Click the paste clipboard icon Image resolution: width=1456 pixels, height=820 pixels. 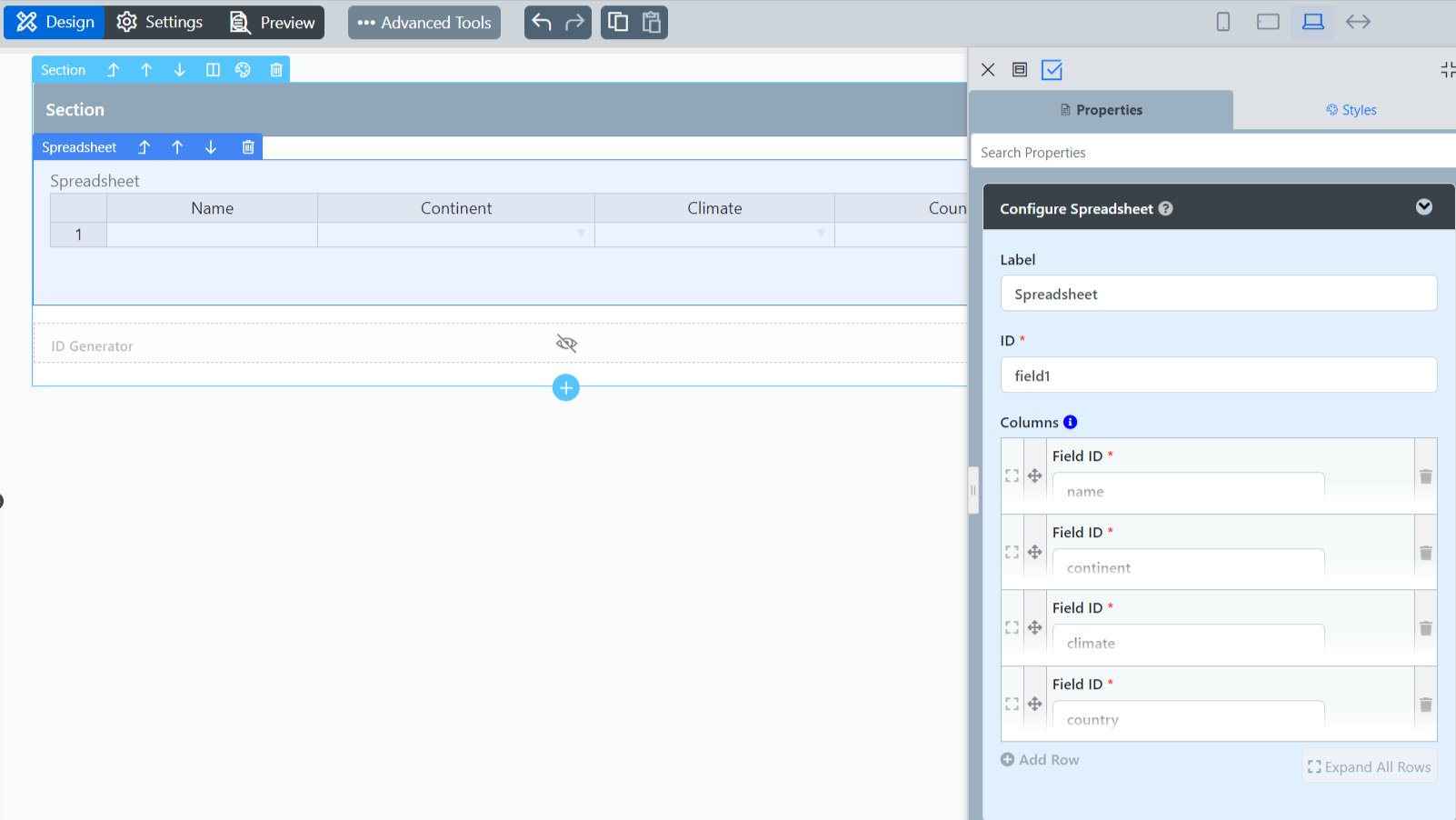point(651,22)
